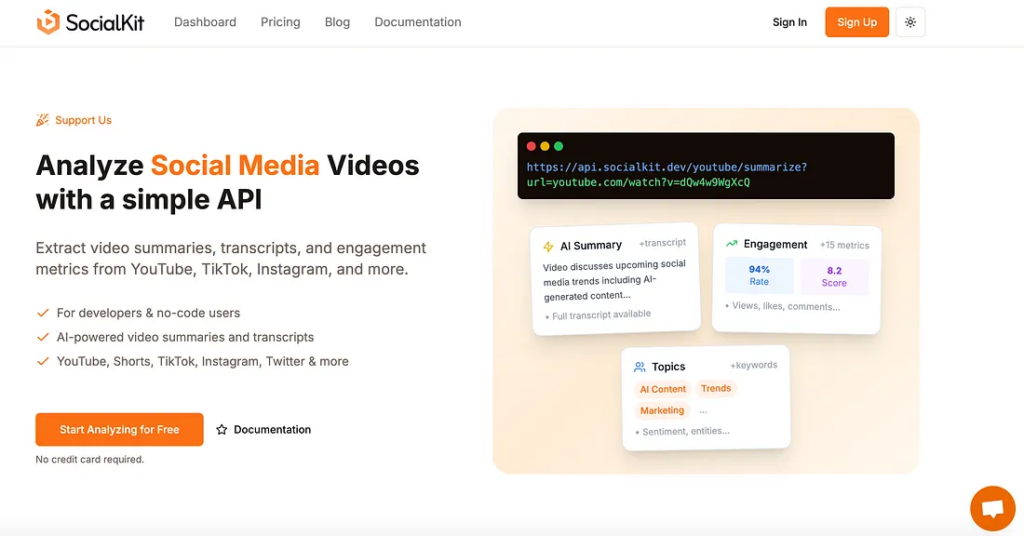
Task: Click the '+15 metrics' label on Engagement card
Action: [x=844, y=245]
